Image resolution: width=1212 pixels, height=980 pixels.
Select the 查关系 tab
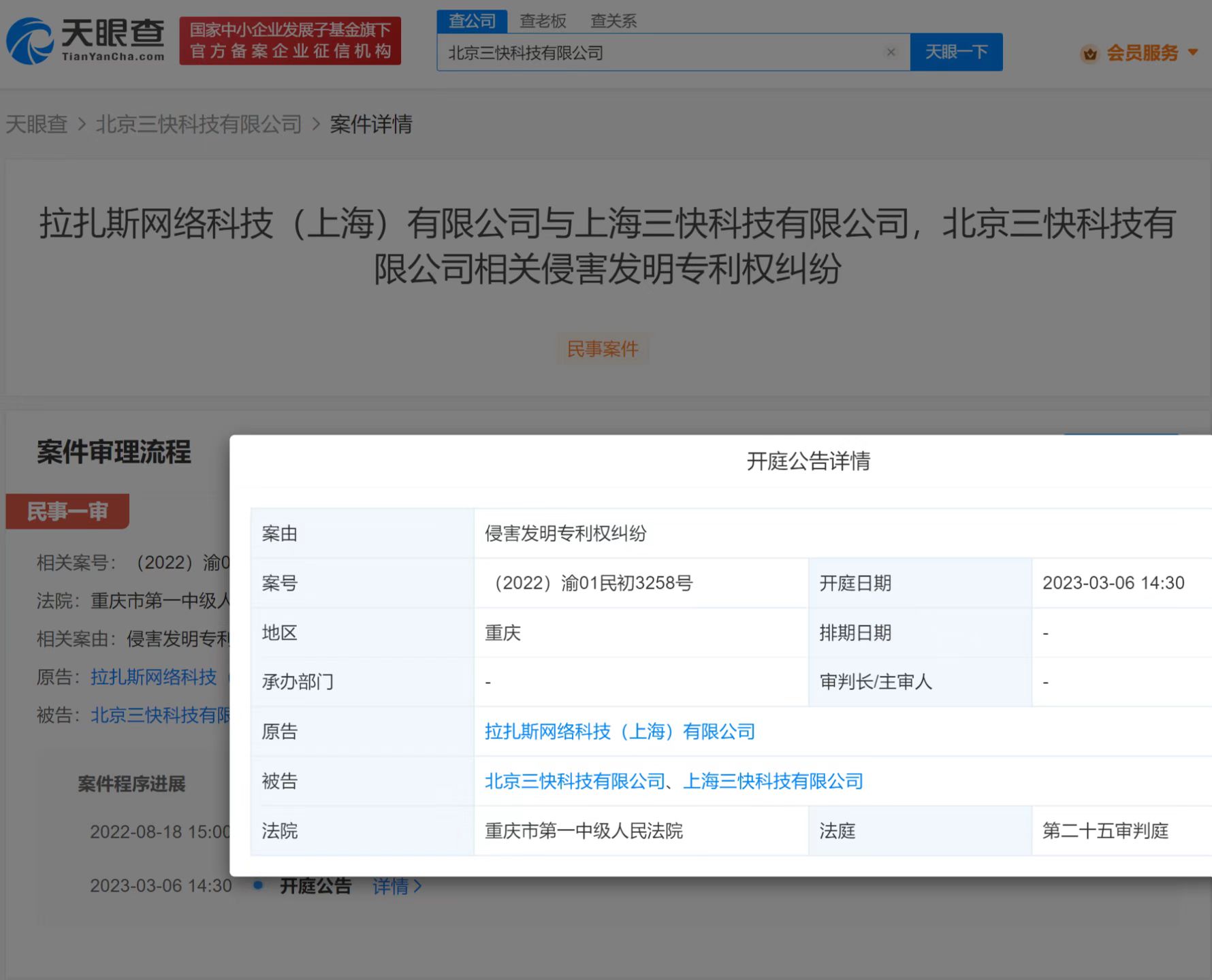(x=613, y=21)
